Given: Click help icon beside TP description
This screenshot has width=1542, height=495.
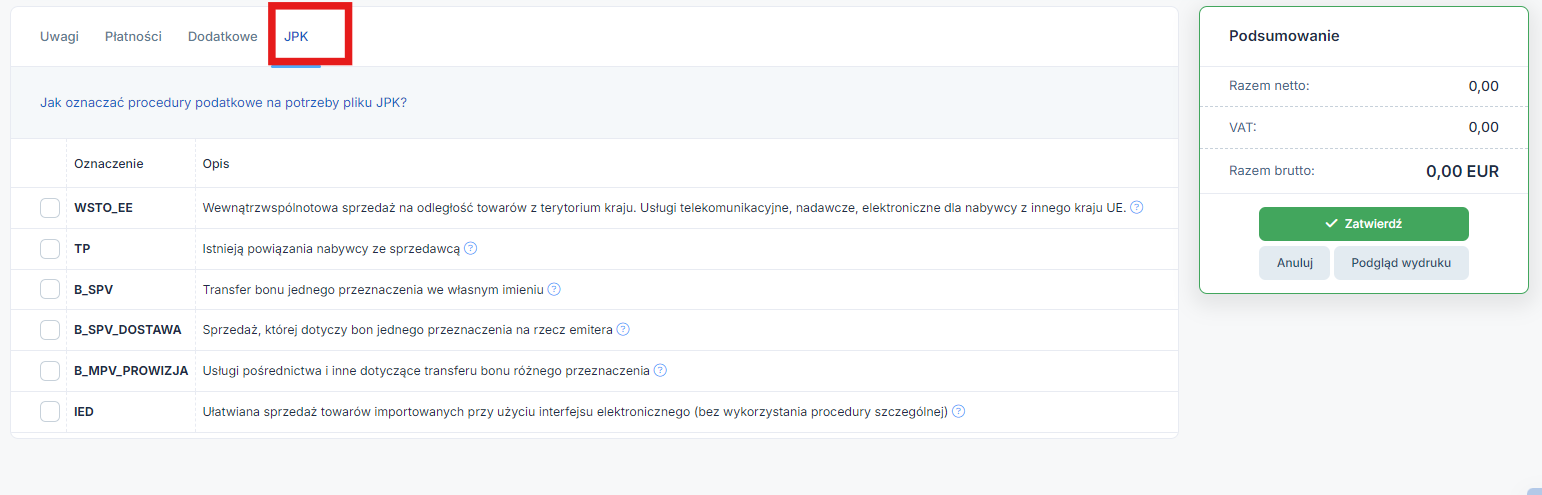Looking at the screenshot, I should coord(471,249).
